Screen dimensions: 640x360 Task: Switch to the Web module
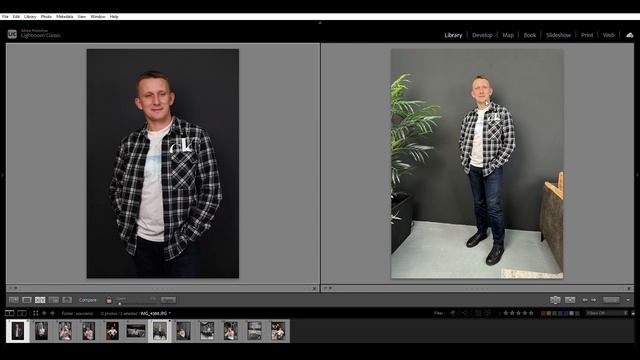[x=609, y=35]
